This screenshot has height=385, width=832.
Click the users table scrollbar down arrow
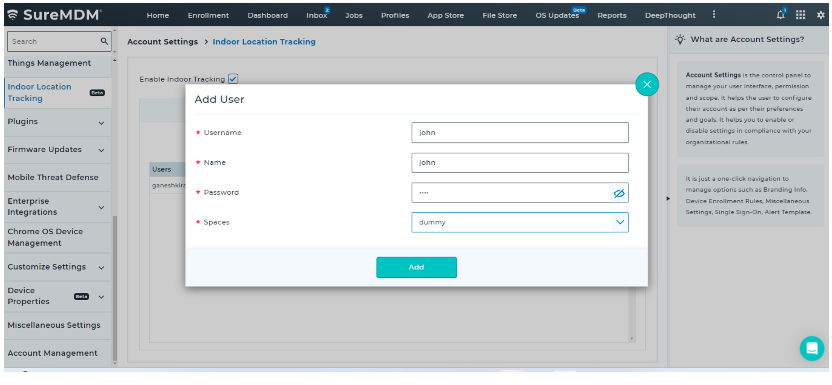tap(631, 338)
